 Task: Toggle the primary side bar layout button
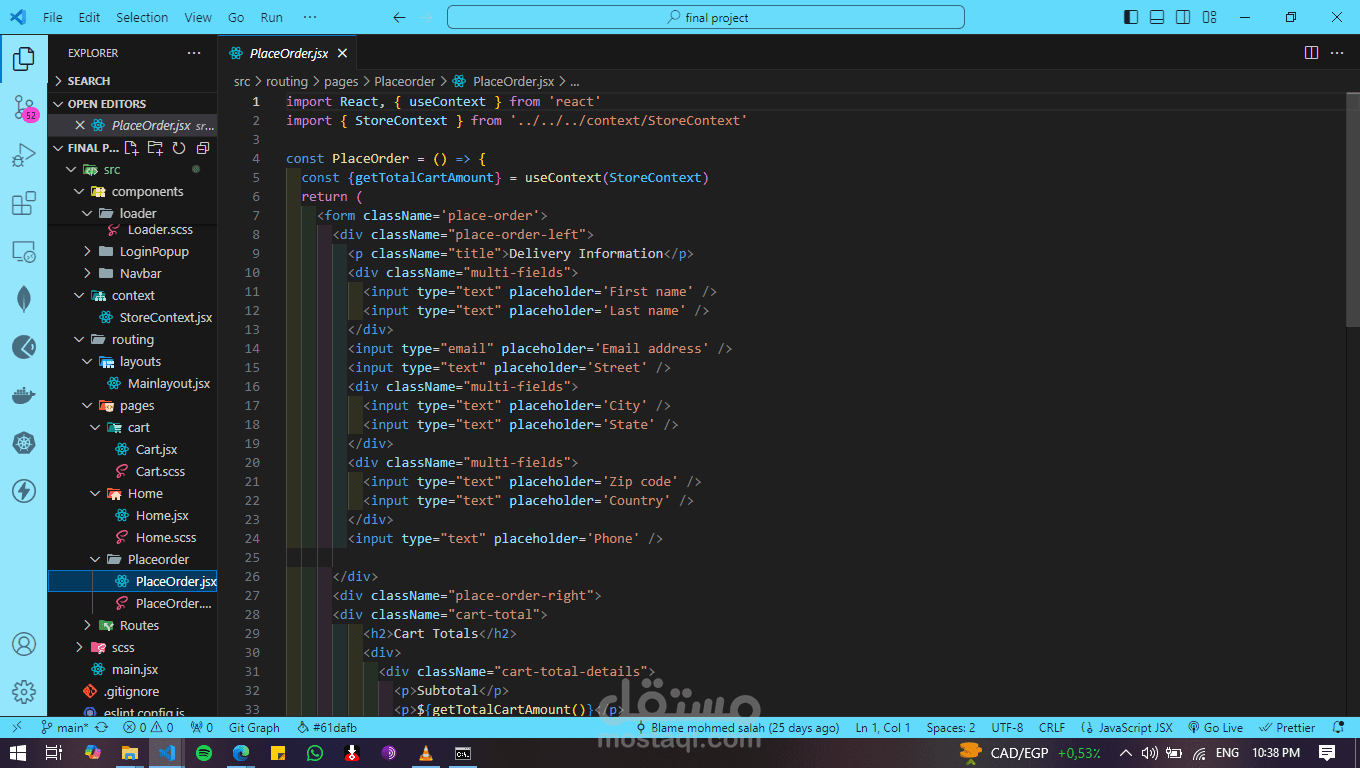[x=1131, y=17]
